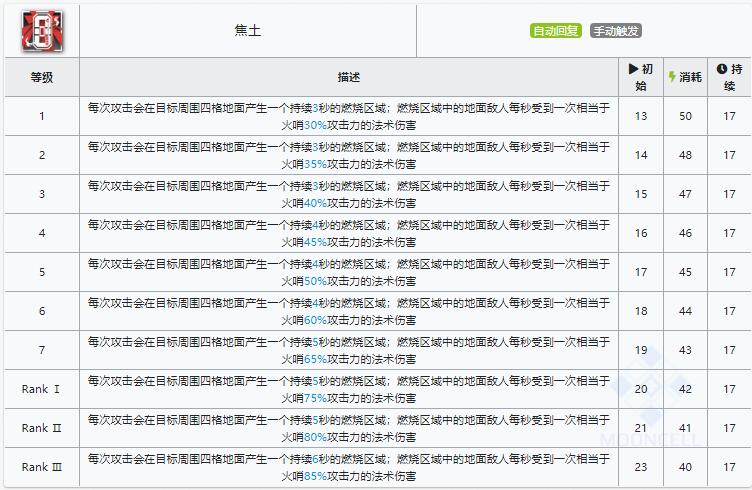Click the 85% value in Rank Ⅲ

pos(315,476)
